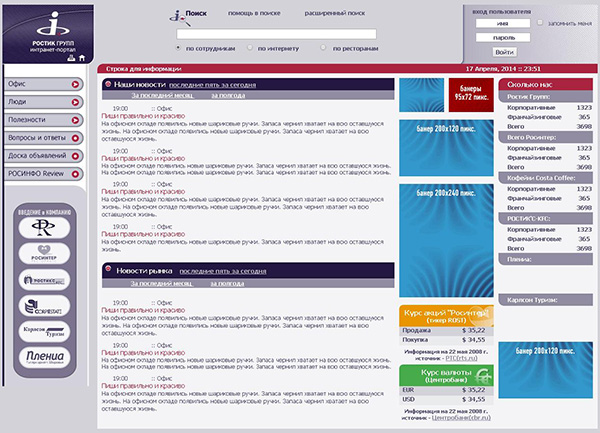The height and width of the screenshot is (433, 600).
Task: Click the print icon under the logo
Action: 71,58
